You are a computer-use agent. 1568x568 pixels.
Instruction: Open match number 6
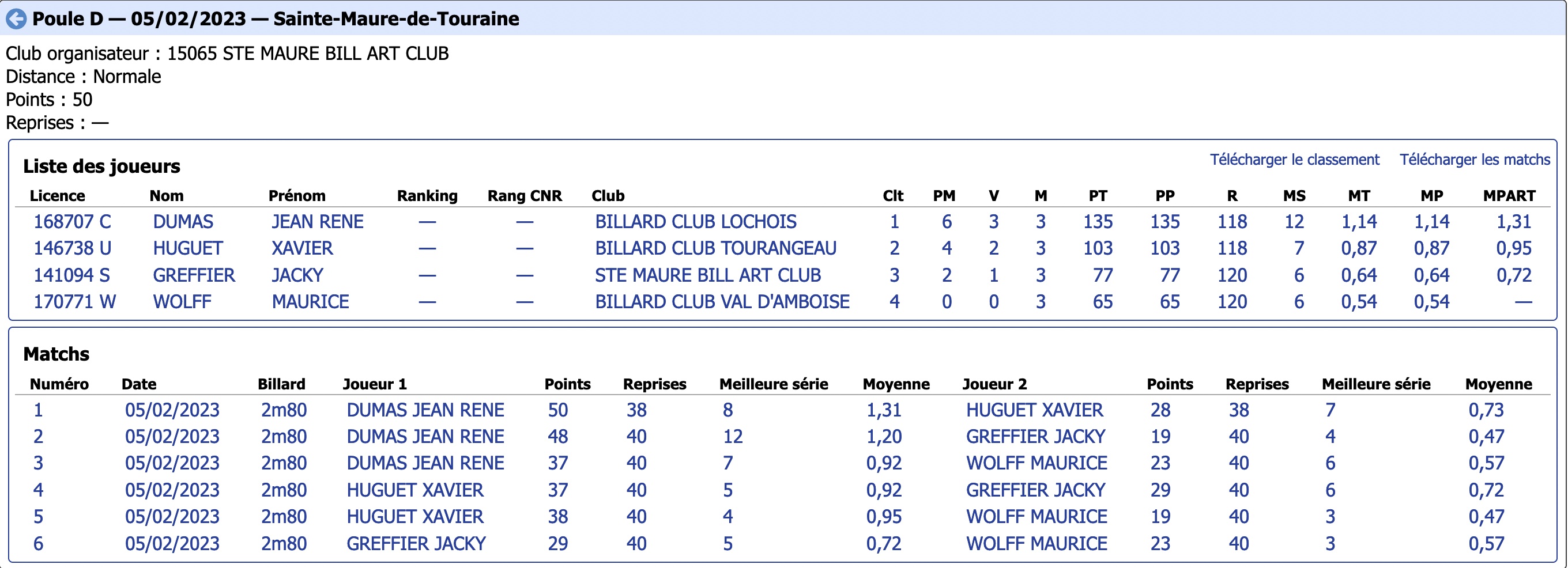point(39,544)
